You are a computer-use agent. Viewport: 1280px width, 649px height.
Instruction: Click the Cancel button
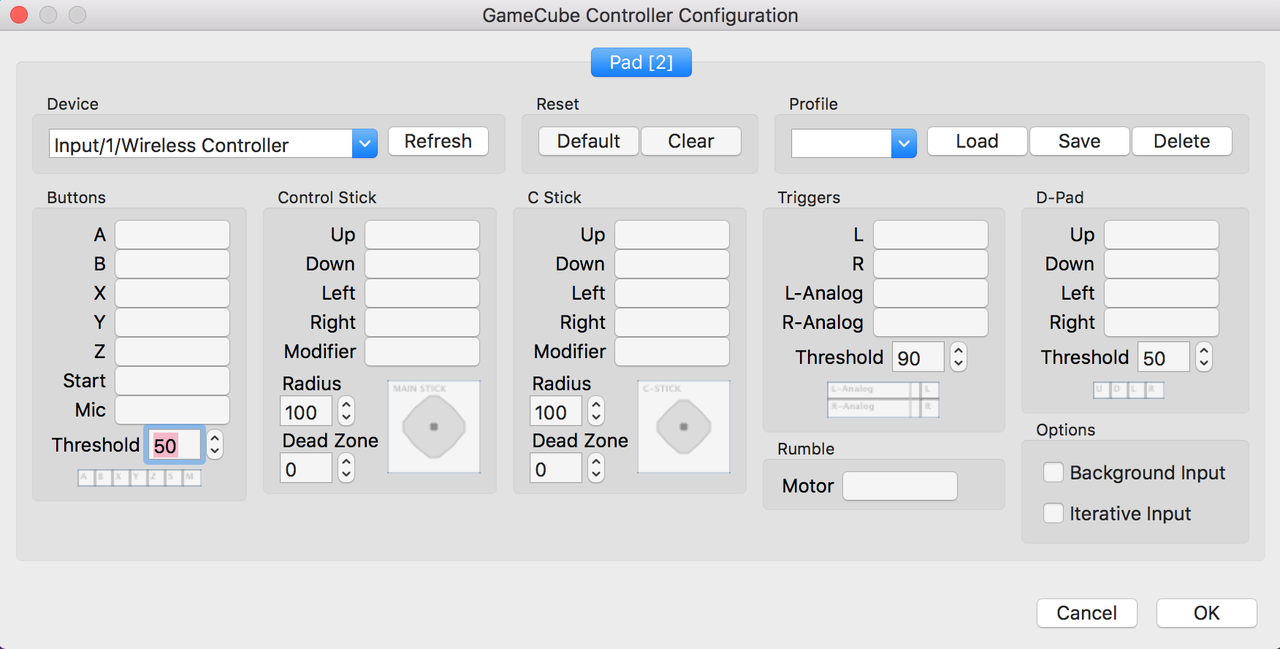tap(1087, 613)
